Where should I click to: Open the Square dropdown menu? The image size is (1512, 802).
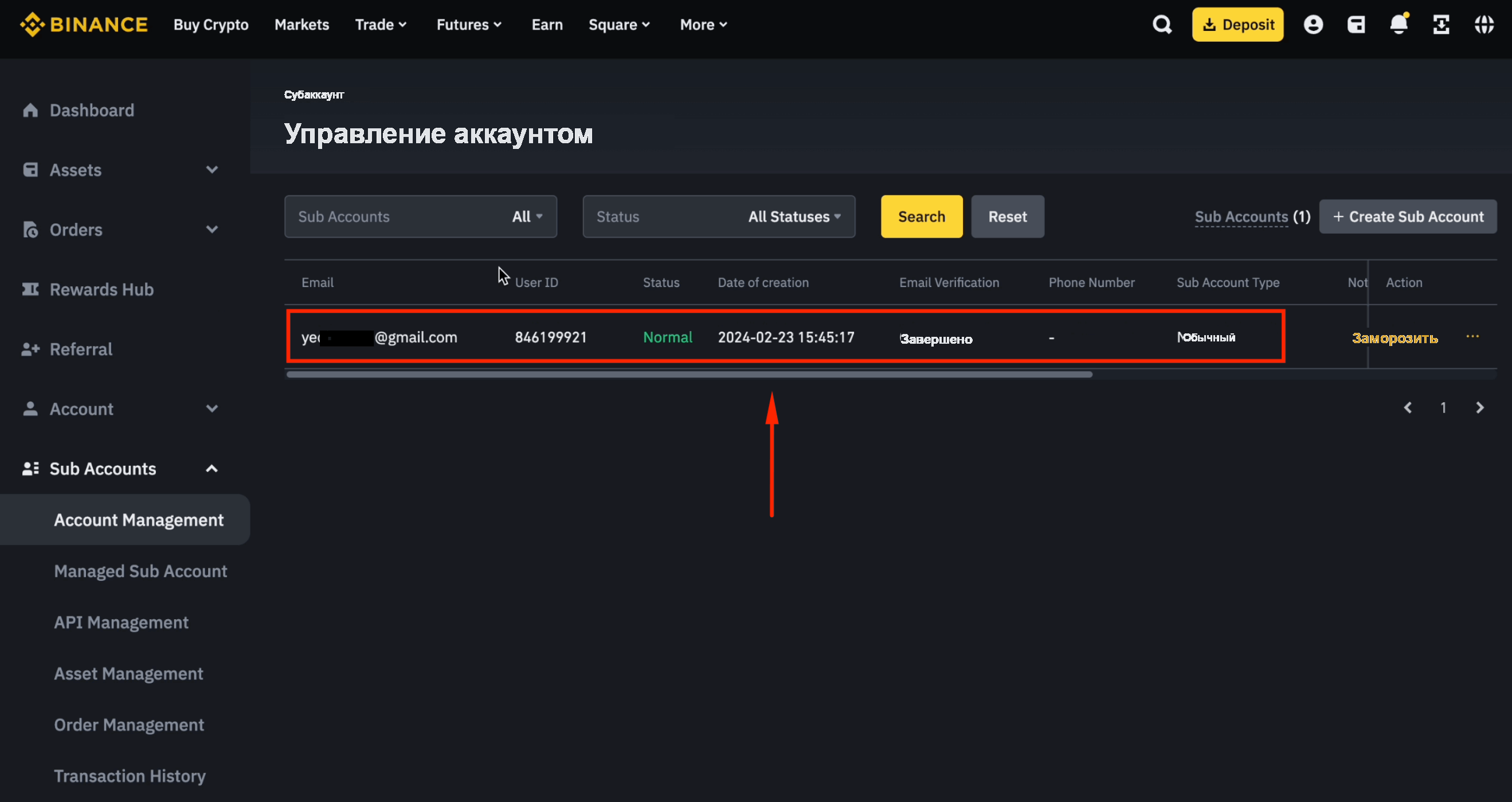click(619, 25)
